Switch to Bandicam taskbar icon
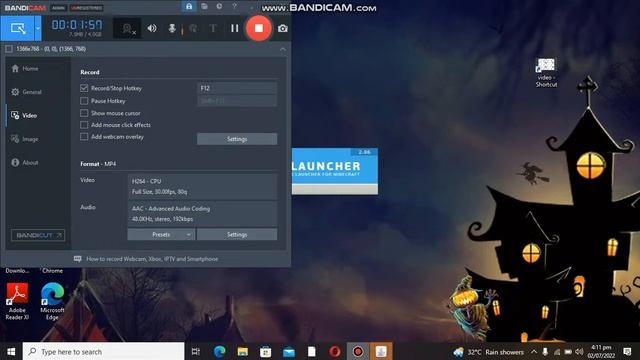Image resolution: width=640 pixels, height=360 pixels. (358, 351)
